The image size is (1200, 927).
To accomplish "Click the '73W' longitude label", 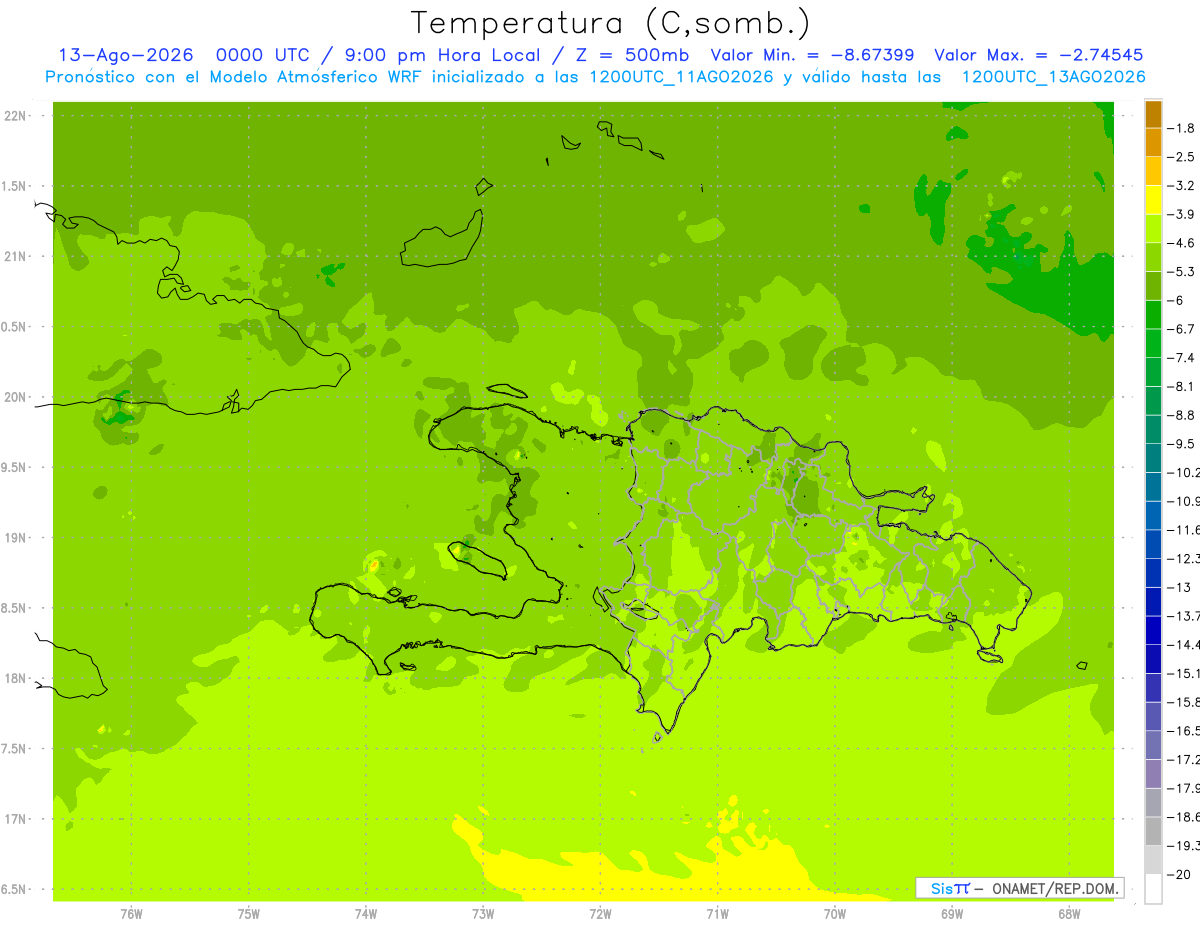I will coord(483,913).
